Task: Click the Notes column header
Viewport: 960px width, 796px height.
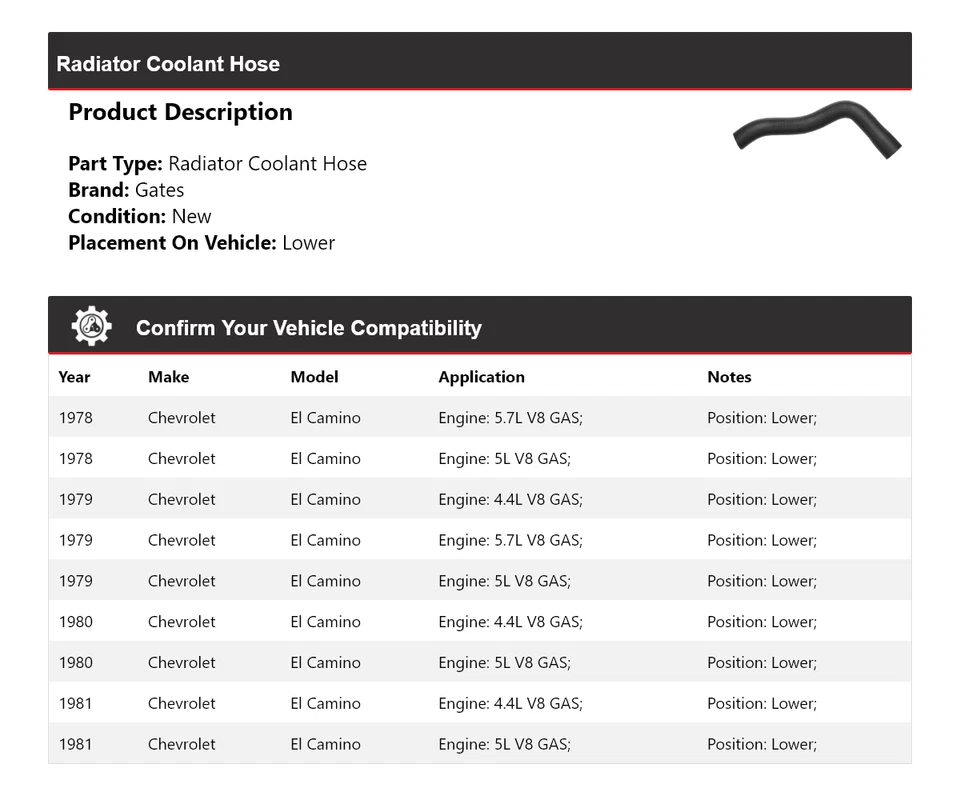Action: coord(729,377)
